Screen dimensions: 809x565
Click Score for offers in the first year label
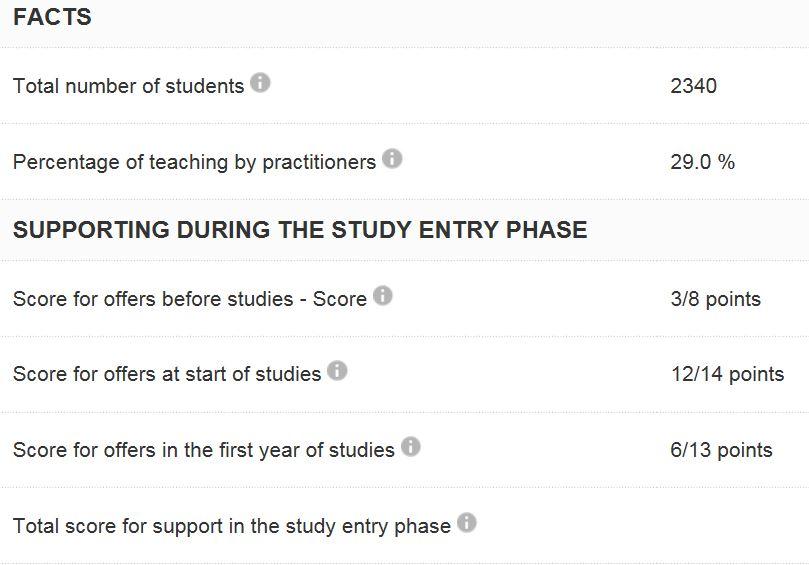tap(203, 450)
